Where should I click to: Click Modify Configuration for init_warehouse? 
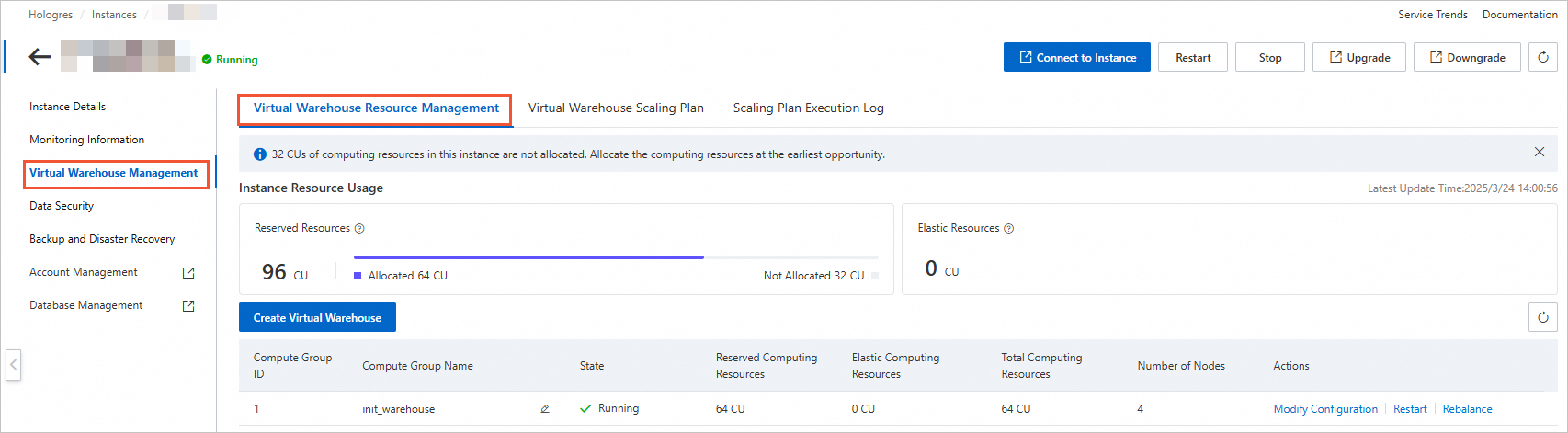[x=1325, y=409]
